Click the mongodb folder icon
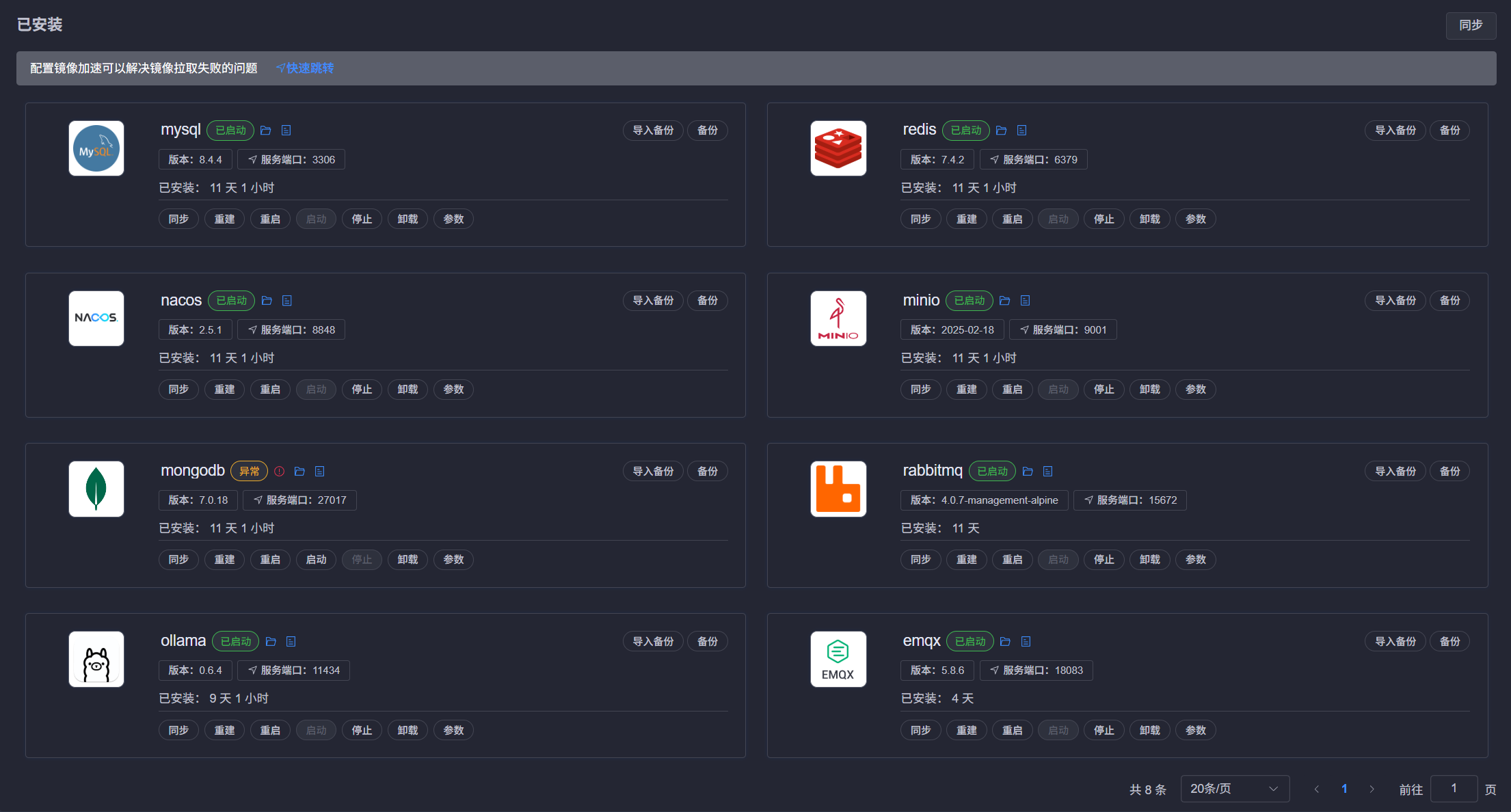This screenshot has height=812, width=1511. pos(299,472)
